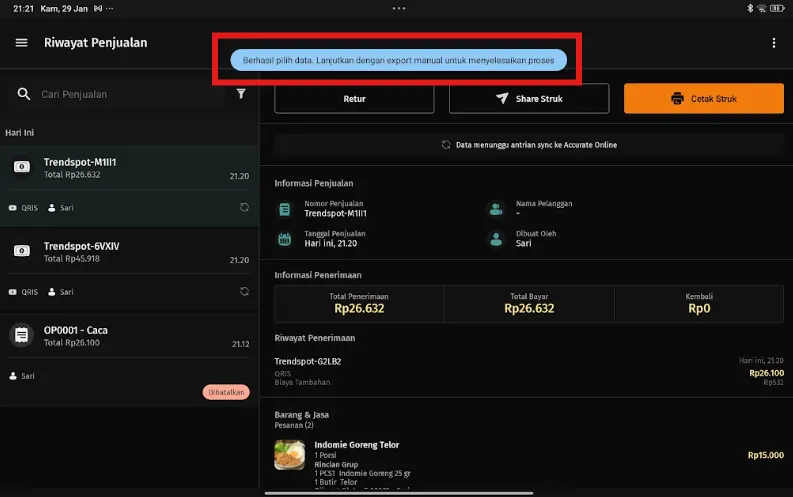Tap sync icon on Trendspot-6VXIV row
The width and height of the screenshot is (793, 497).
(x=244, y=291)
